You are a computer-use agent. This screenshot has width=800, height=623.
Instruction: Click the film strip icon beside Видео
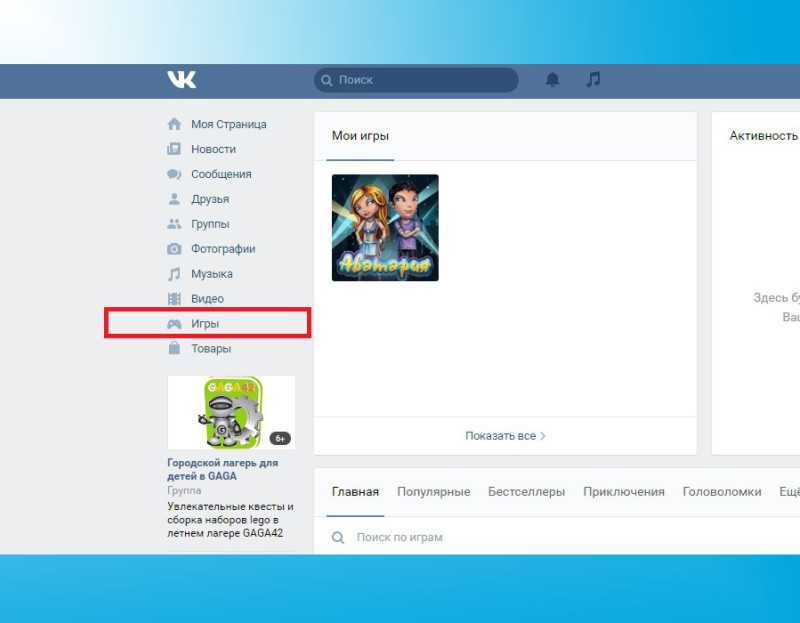[174, 298]
